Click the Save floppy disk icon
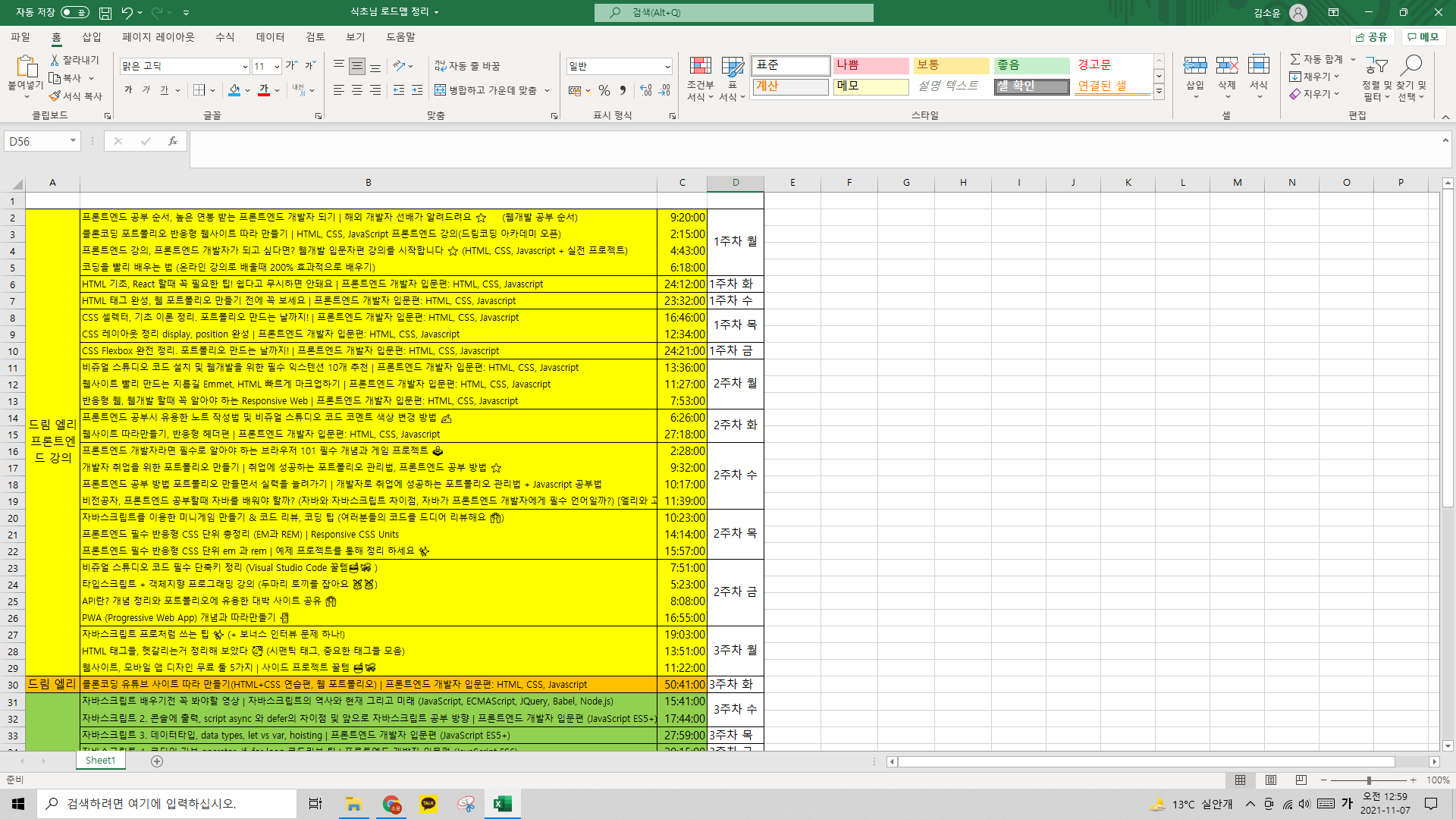The width and height of the screenshot is (1456, 819). pos(105,13)
